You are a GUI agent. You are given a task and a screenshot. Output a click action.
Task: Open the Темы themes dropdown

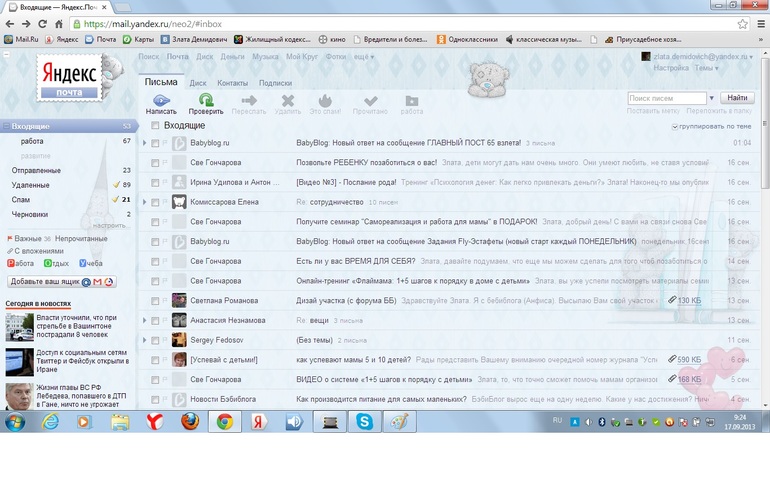[x=706, y=69]
